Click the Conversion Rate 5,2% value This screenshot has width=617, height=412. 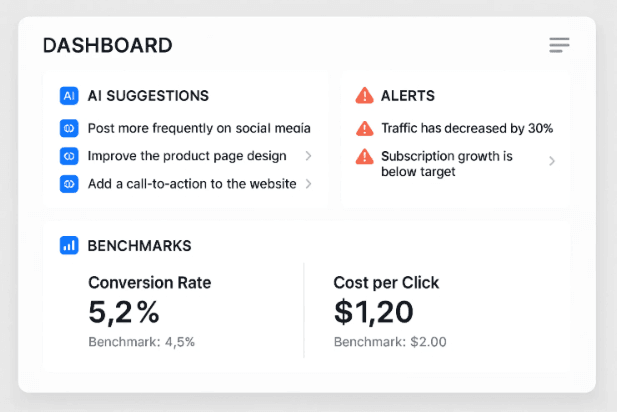click(x=124, y=312)
